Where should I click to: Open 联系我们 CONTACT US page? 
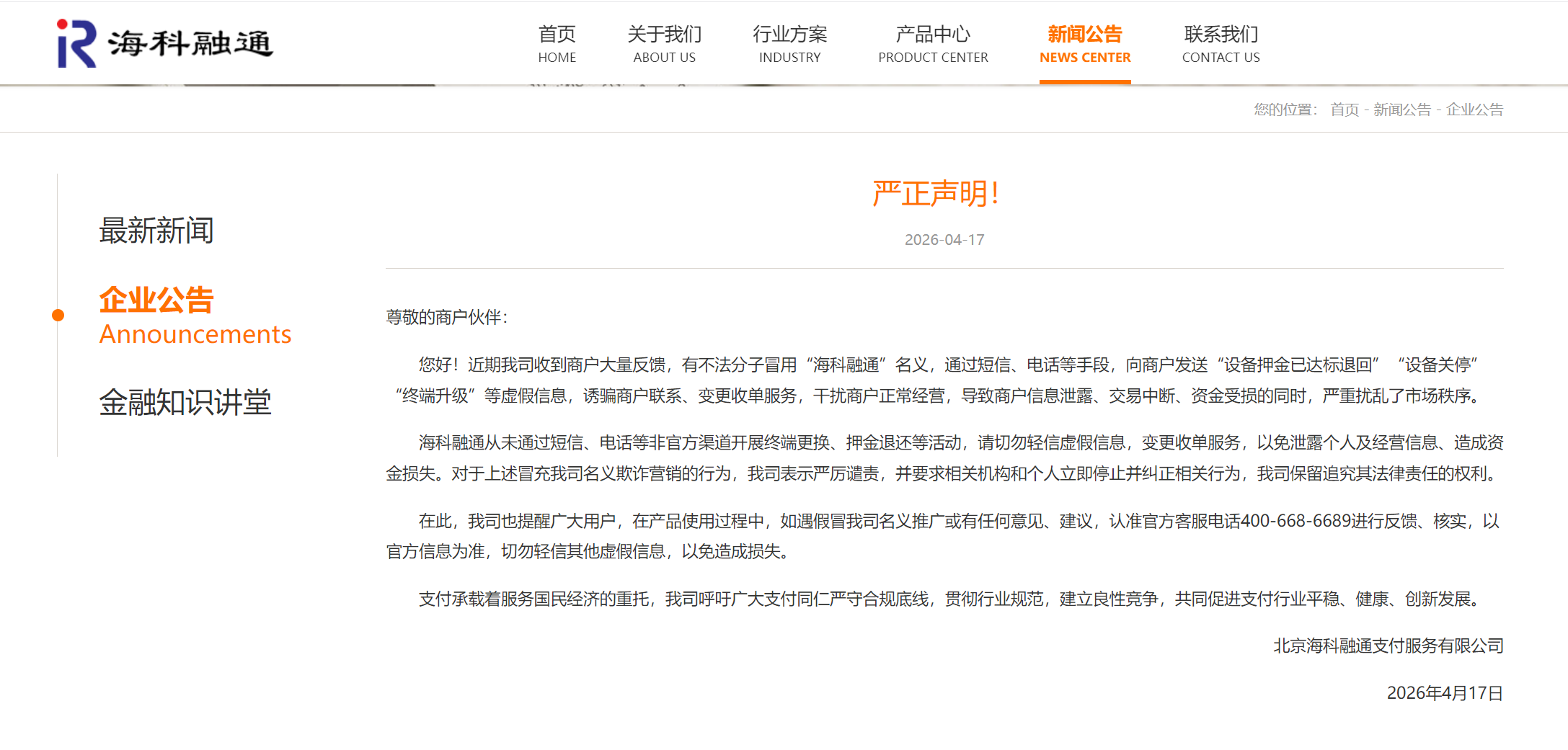(1221, 44)
